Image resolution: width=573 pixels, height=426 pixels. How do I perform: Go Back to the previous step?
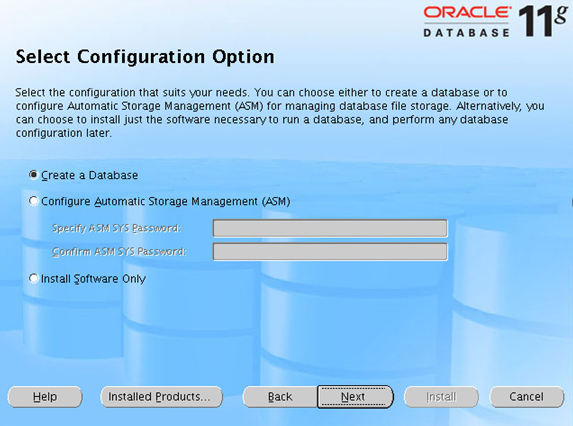click(x=280, y=397)
